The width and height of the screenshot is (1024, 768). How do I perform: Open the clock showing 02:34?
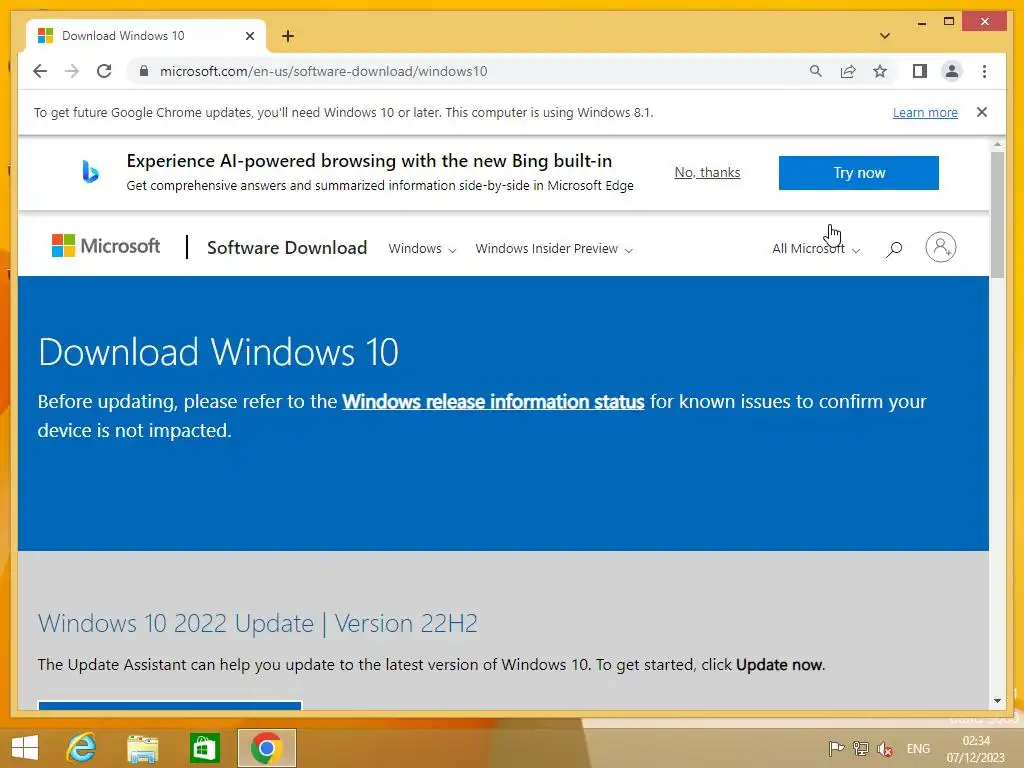click(976, 748)
